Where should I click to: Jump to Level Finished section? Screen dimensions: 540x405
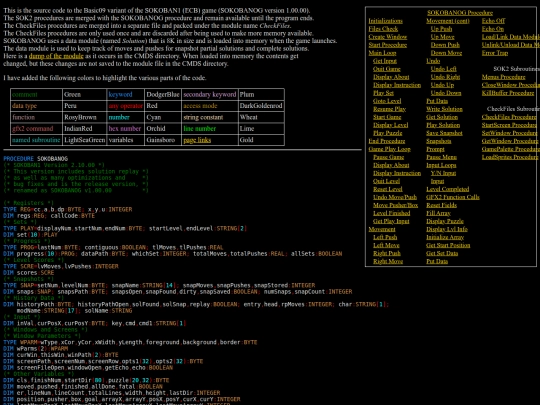coord(392,213)
